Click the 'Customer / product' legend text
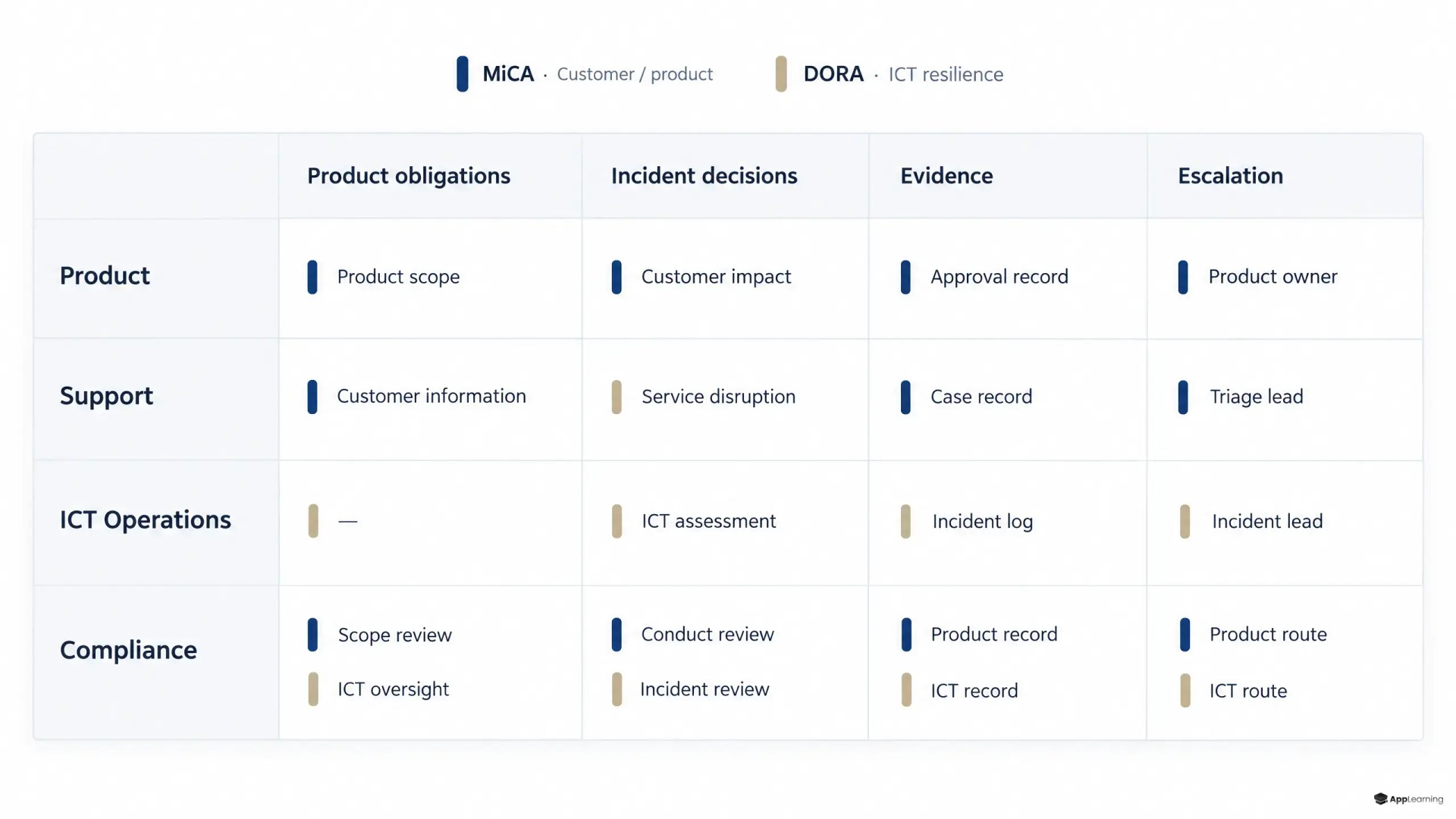 (x=635, y=74)
